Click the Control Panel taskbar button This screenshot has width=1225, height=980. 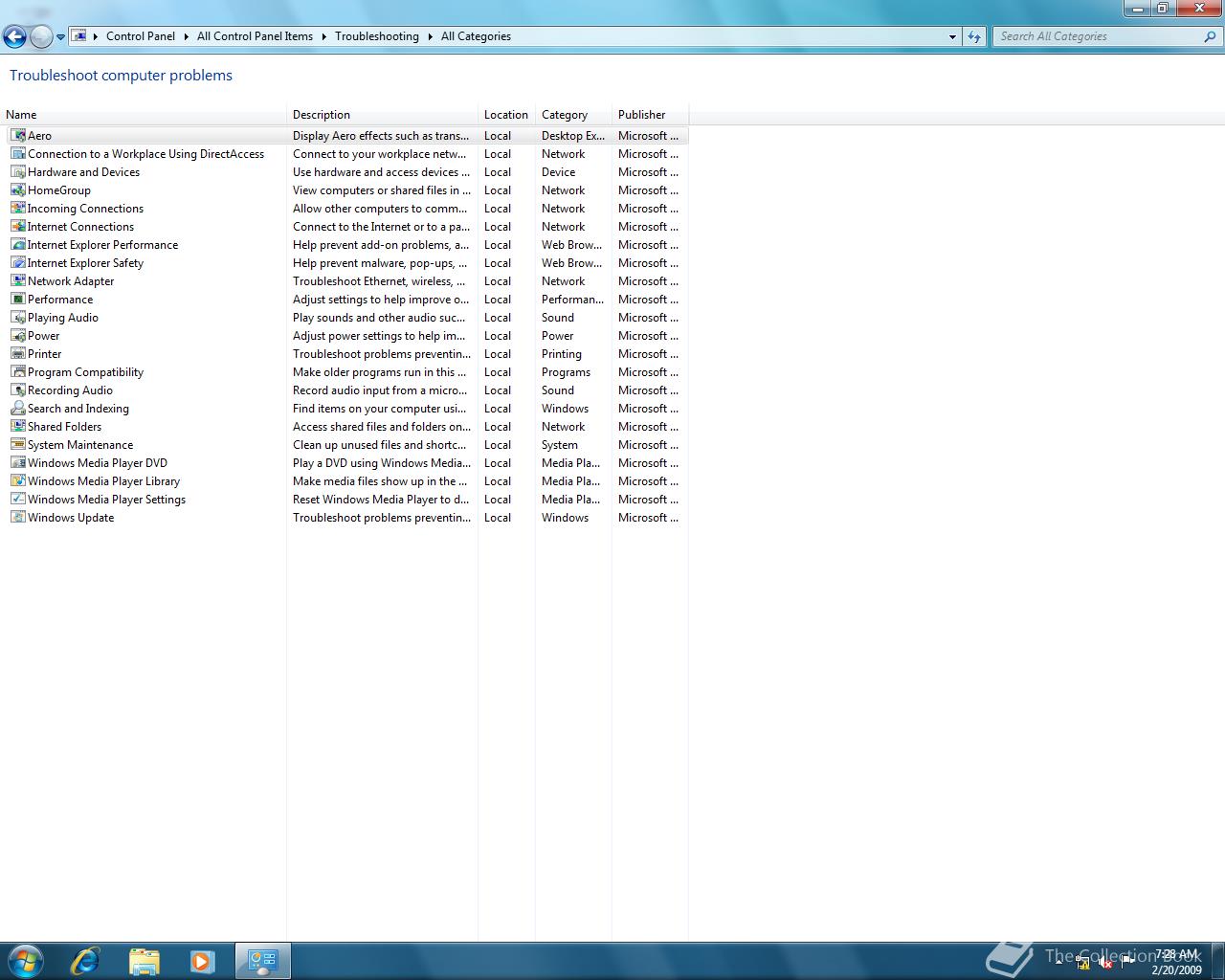coord(262,961)
